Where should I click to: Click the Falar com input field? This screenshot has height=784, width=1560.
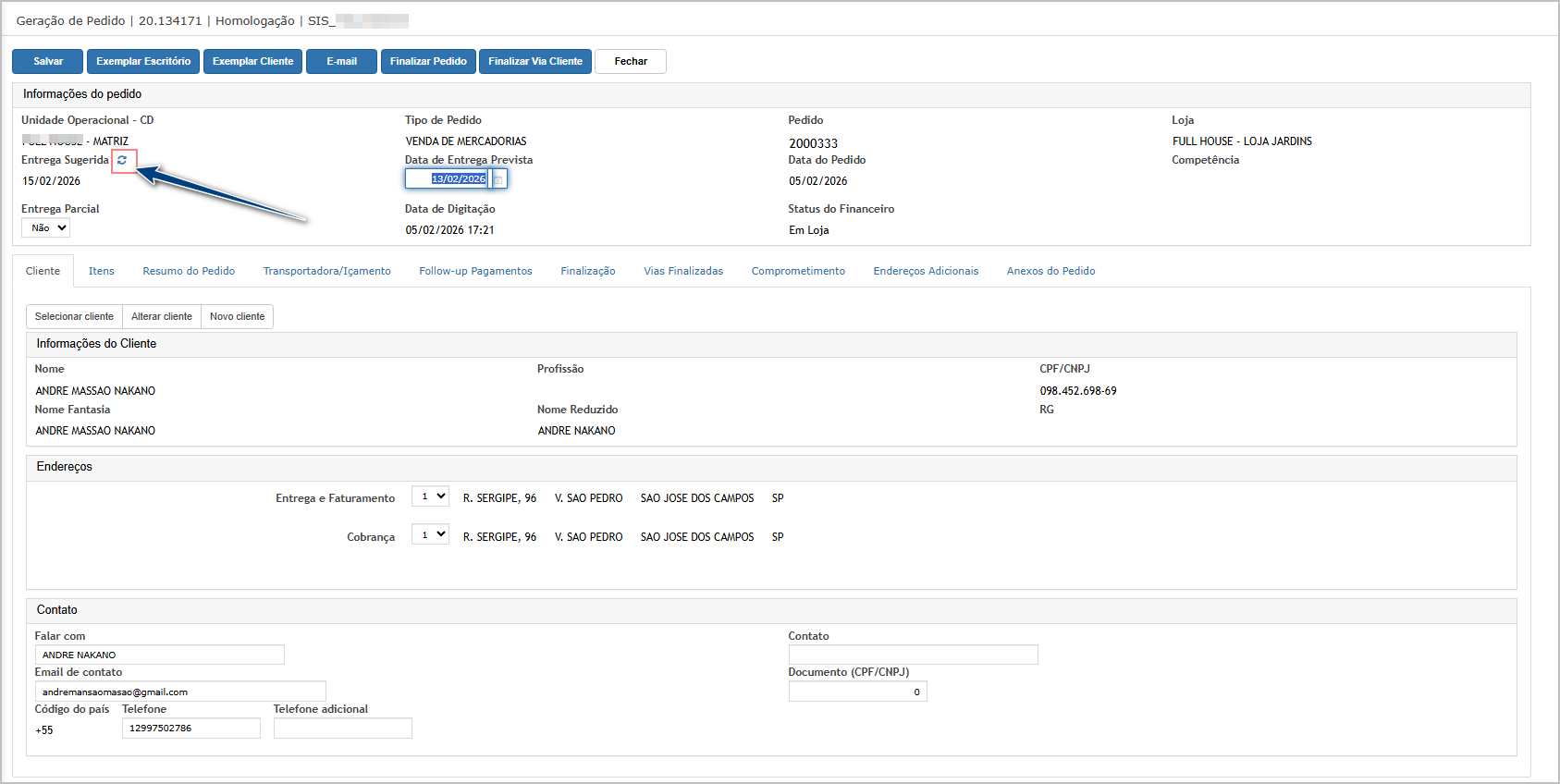point(159,655)
